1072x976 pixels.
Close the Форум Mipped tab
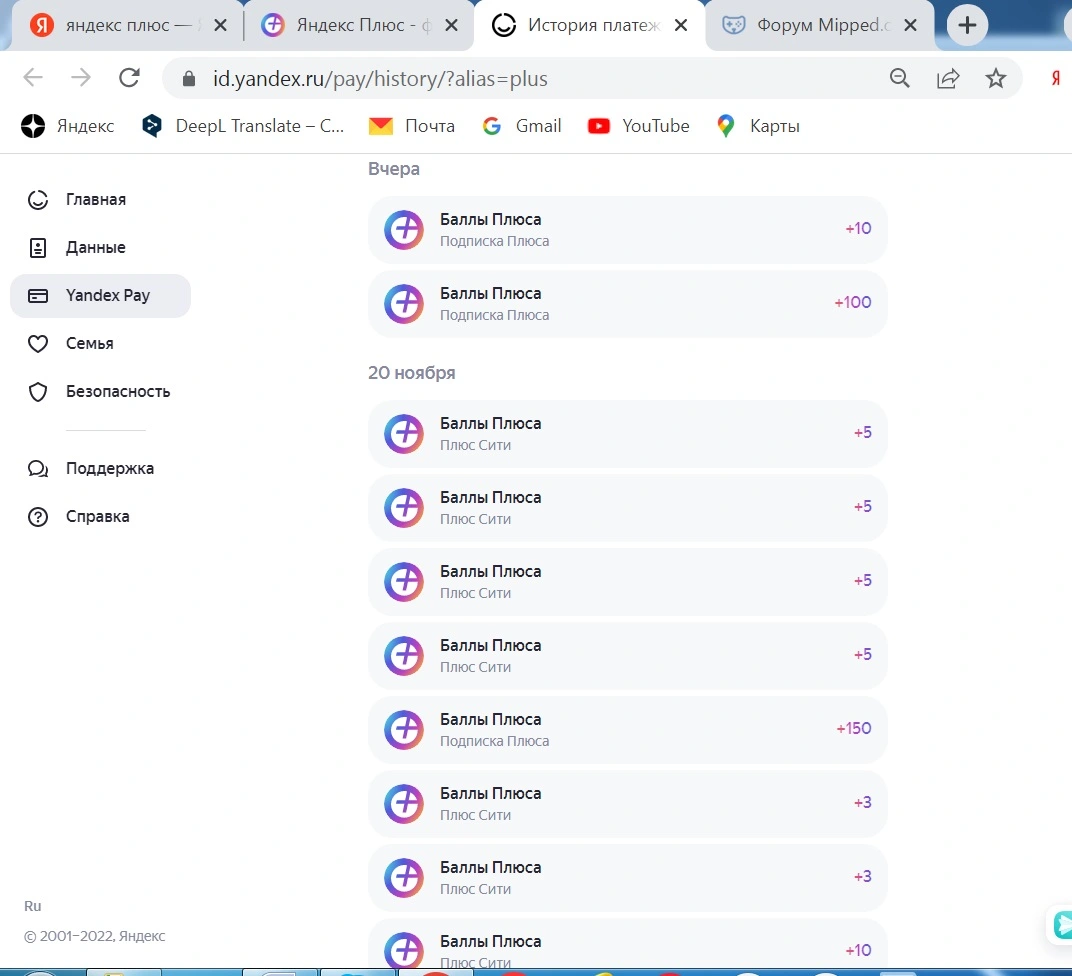coord(911,25)
